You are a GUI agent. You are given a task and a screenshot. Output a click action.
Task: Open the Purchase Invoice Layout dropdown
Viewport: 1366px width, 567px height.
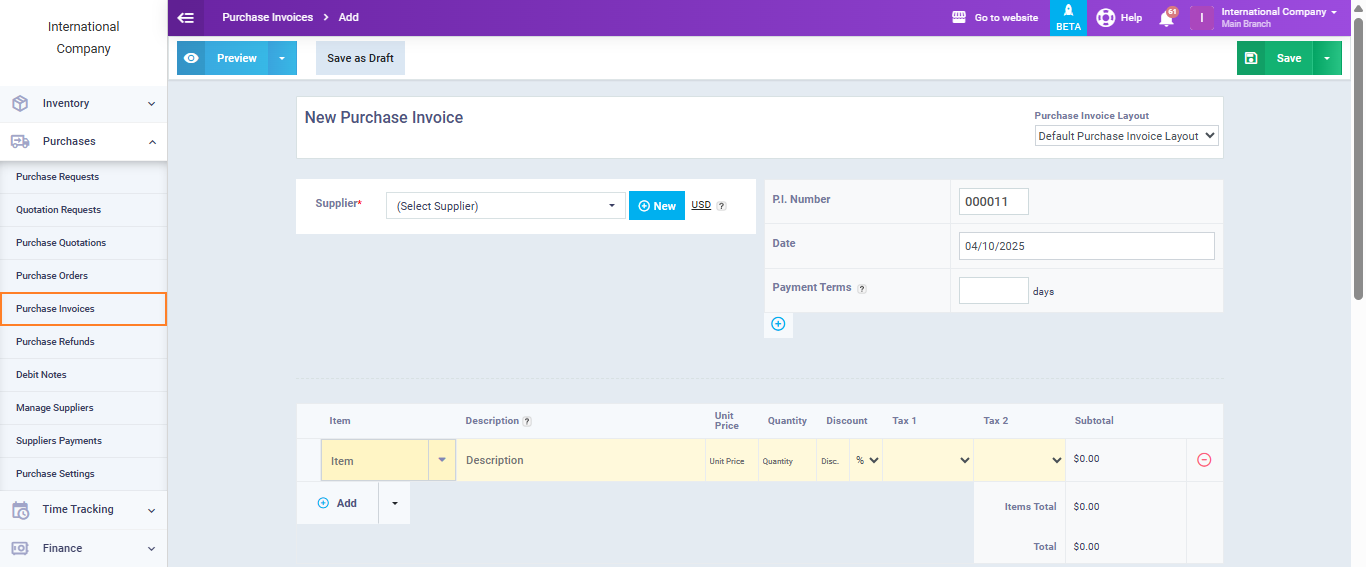coord(1126,136)
